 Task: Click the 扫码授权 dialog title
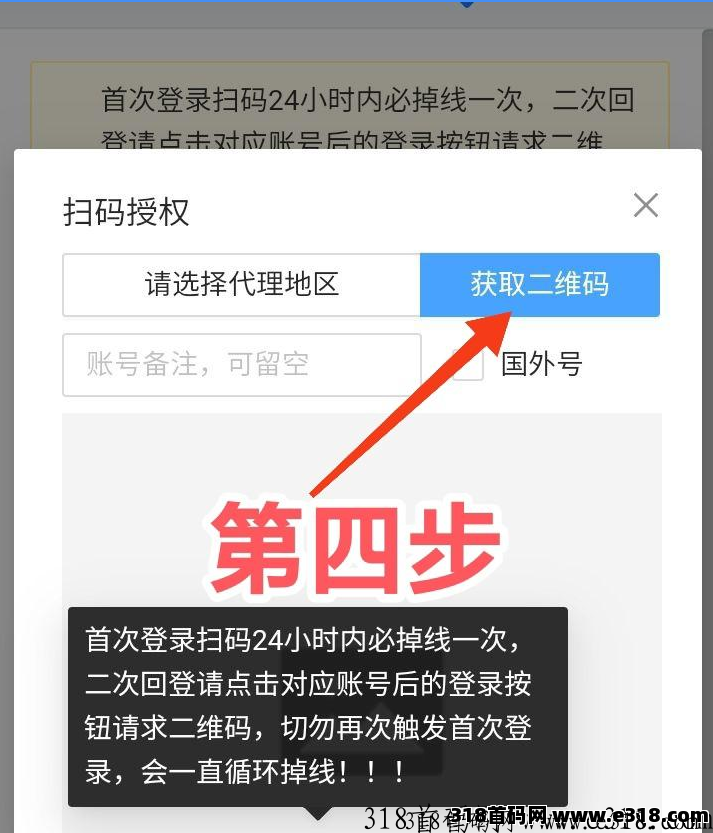(x=126, y=212)
